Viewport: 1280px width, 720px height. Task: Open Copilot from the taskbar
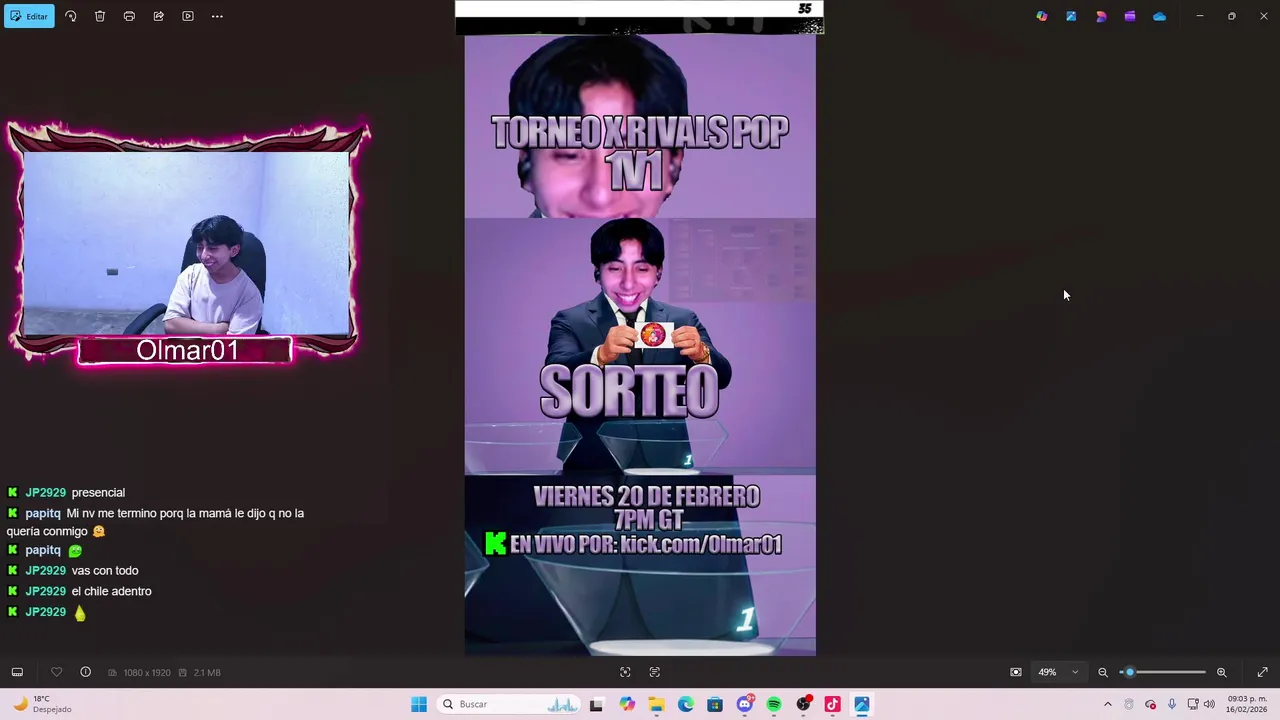click(627, 704)
